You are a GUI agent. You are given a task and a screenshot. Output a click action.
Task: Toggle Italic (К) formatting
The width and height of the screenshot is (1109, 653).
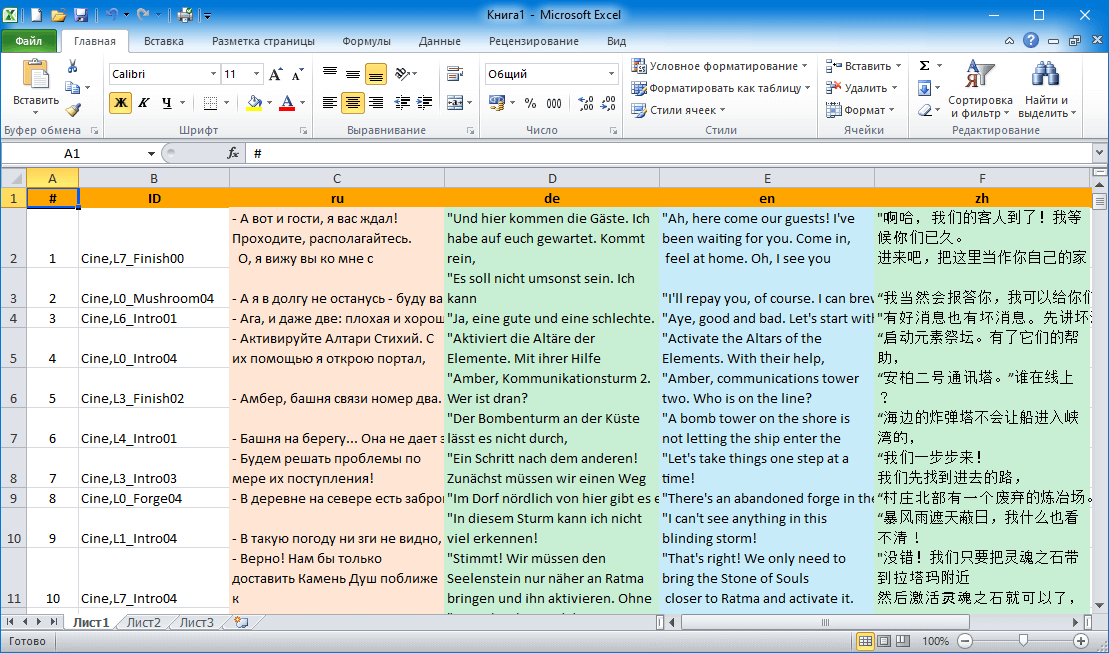(143, 103)
